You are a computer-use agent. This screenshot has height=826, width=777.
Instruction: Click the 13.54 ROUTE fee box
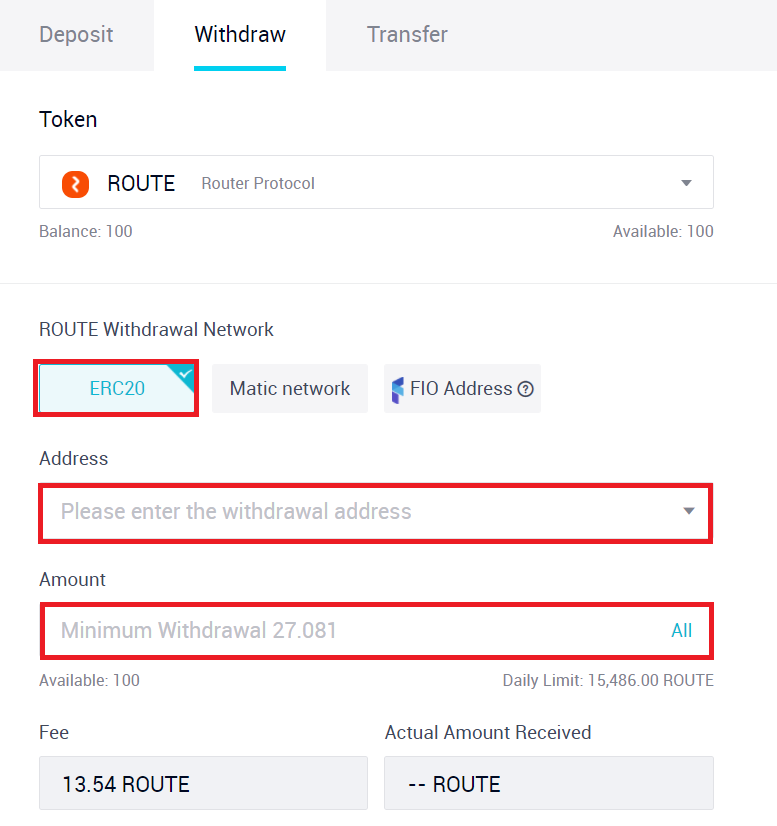click(x=203, y=783)
